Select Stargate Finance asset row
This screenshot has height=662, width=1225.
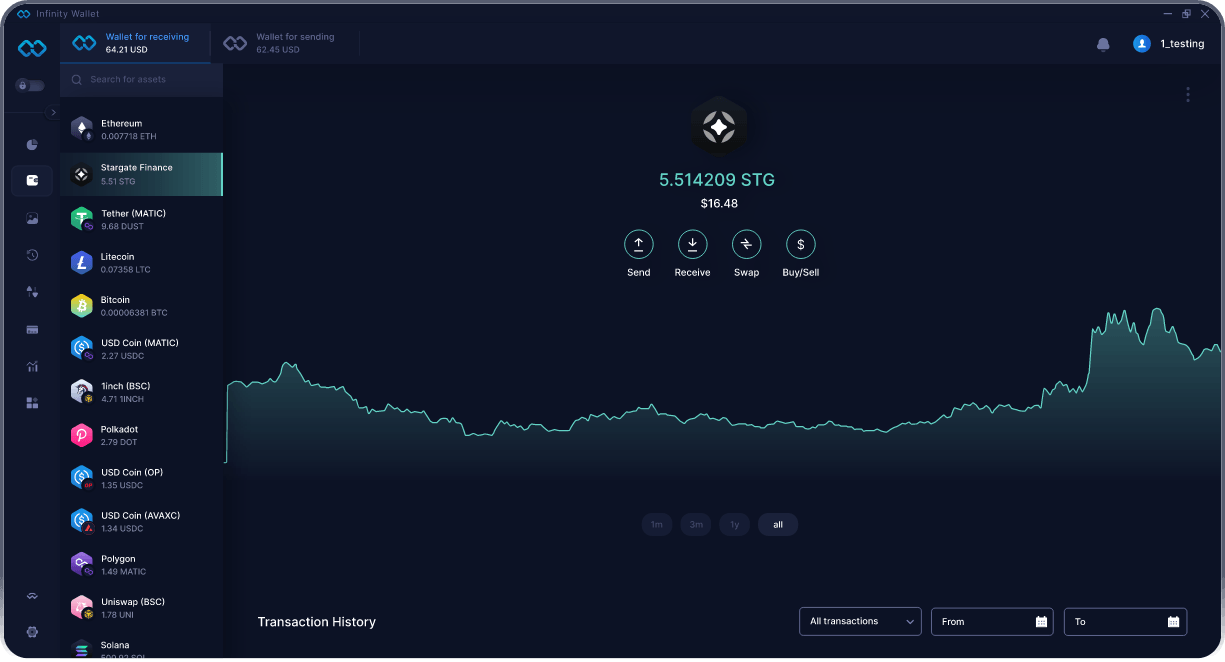142,174
